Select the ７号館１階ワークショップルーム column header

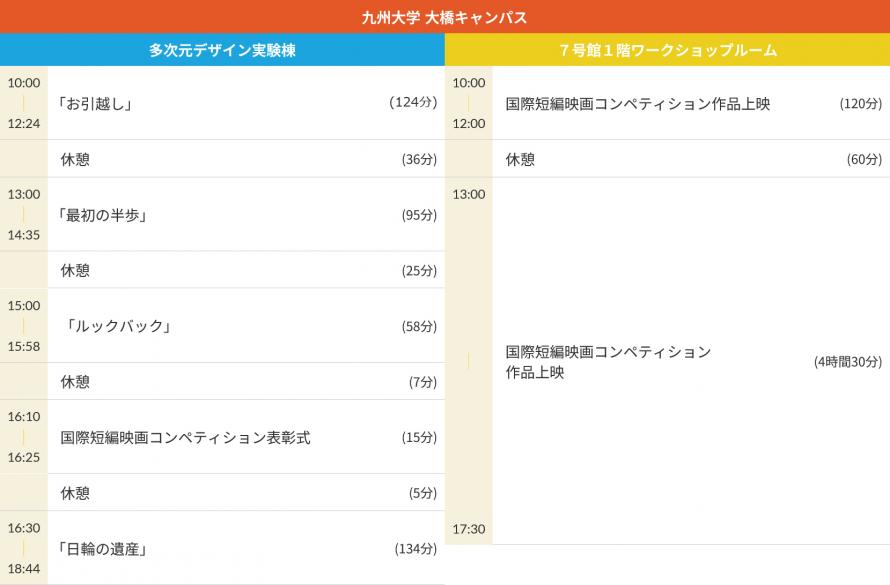[x=667, y=50]
